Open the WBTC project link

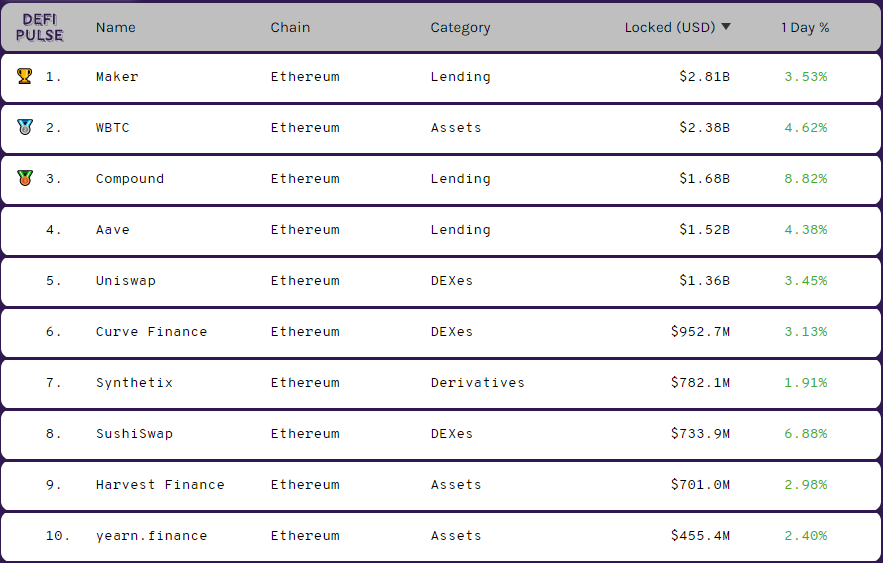click(x=113, y=128)
